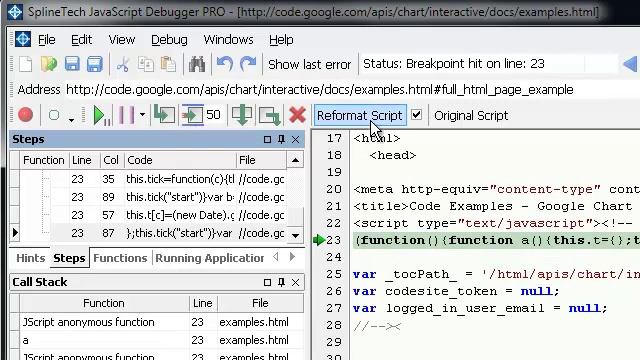Pin the Steps panel

tap(281, 140)
